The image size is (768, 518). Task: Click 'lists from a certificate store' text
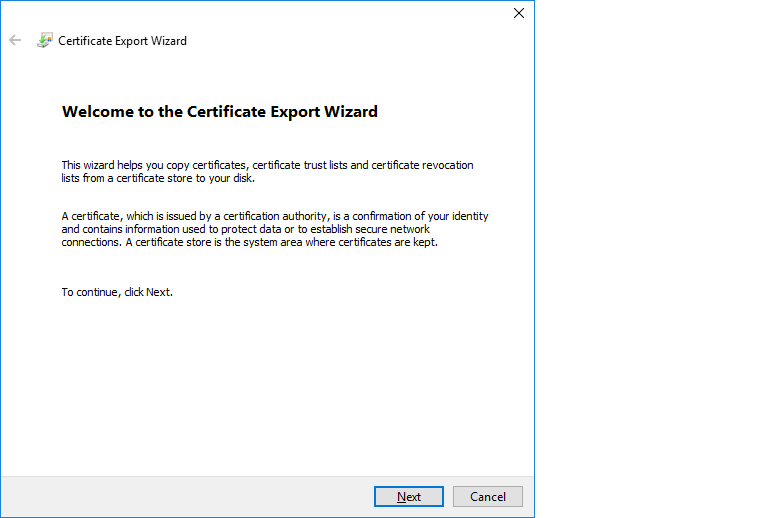click(131, 178)
